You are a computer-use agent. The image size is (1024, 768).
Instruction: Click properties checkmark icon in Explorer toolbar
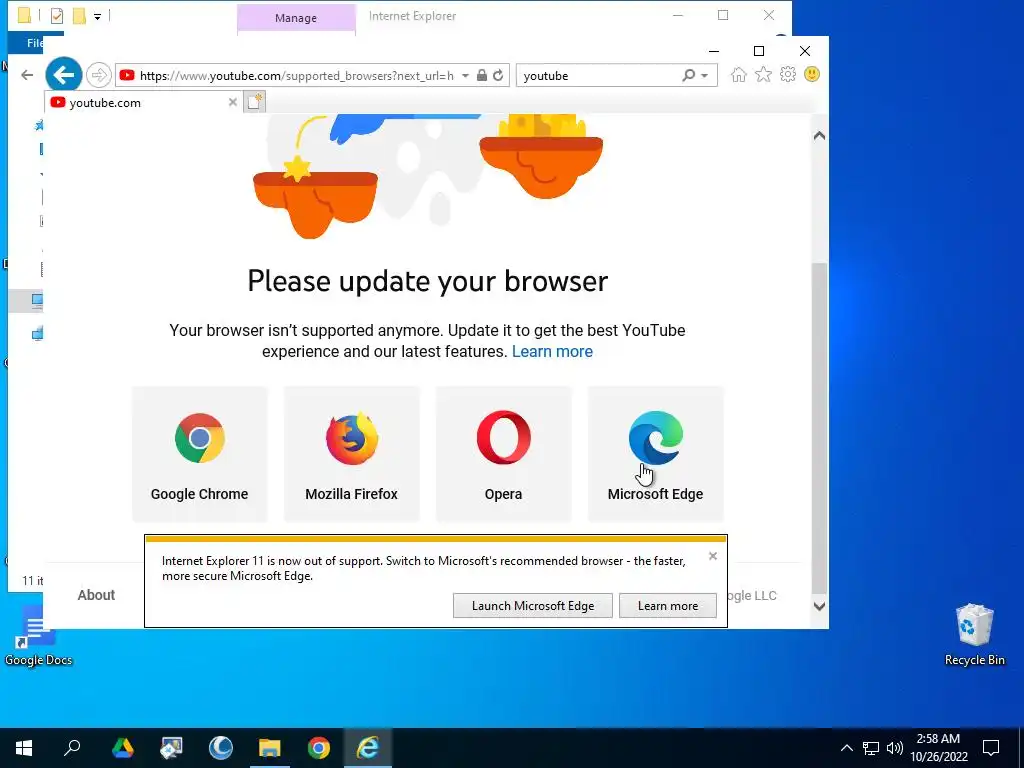click(x=57, y=16)
